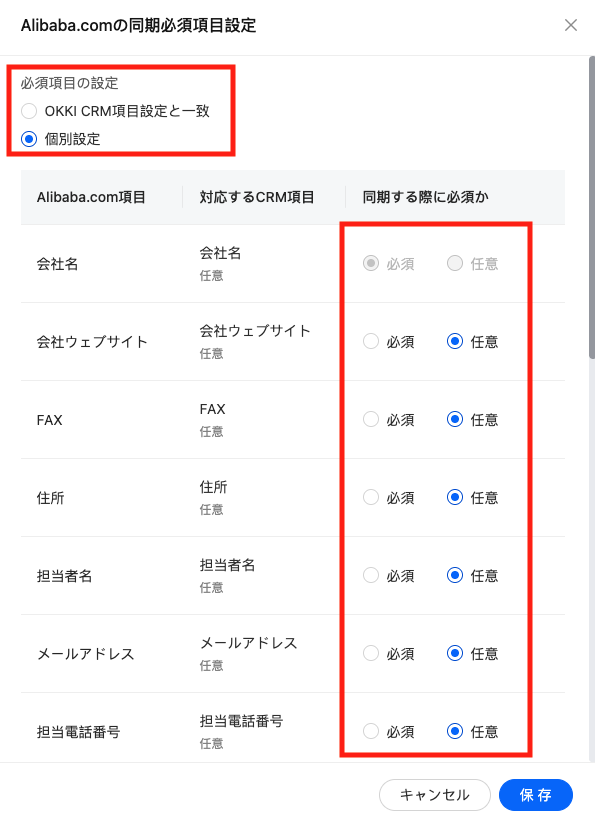Screen dimensions: 595x824
Task: Mark 担当者名 as 必須
Action: click(369, 575)
